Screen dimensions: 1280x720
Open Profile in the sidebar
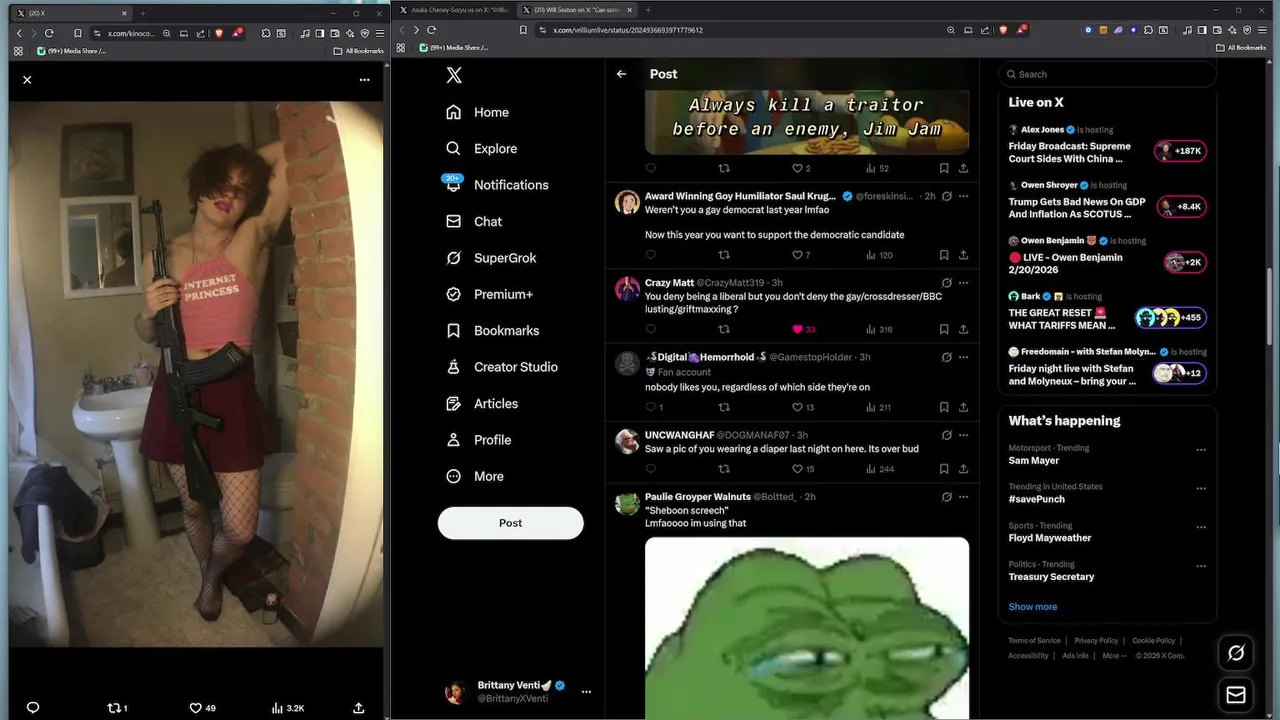pyautogui.click(x=478, y=440)
